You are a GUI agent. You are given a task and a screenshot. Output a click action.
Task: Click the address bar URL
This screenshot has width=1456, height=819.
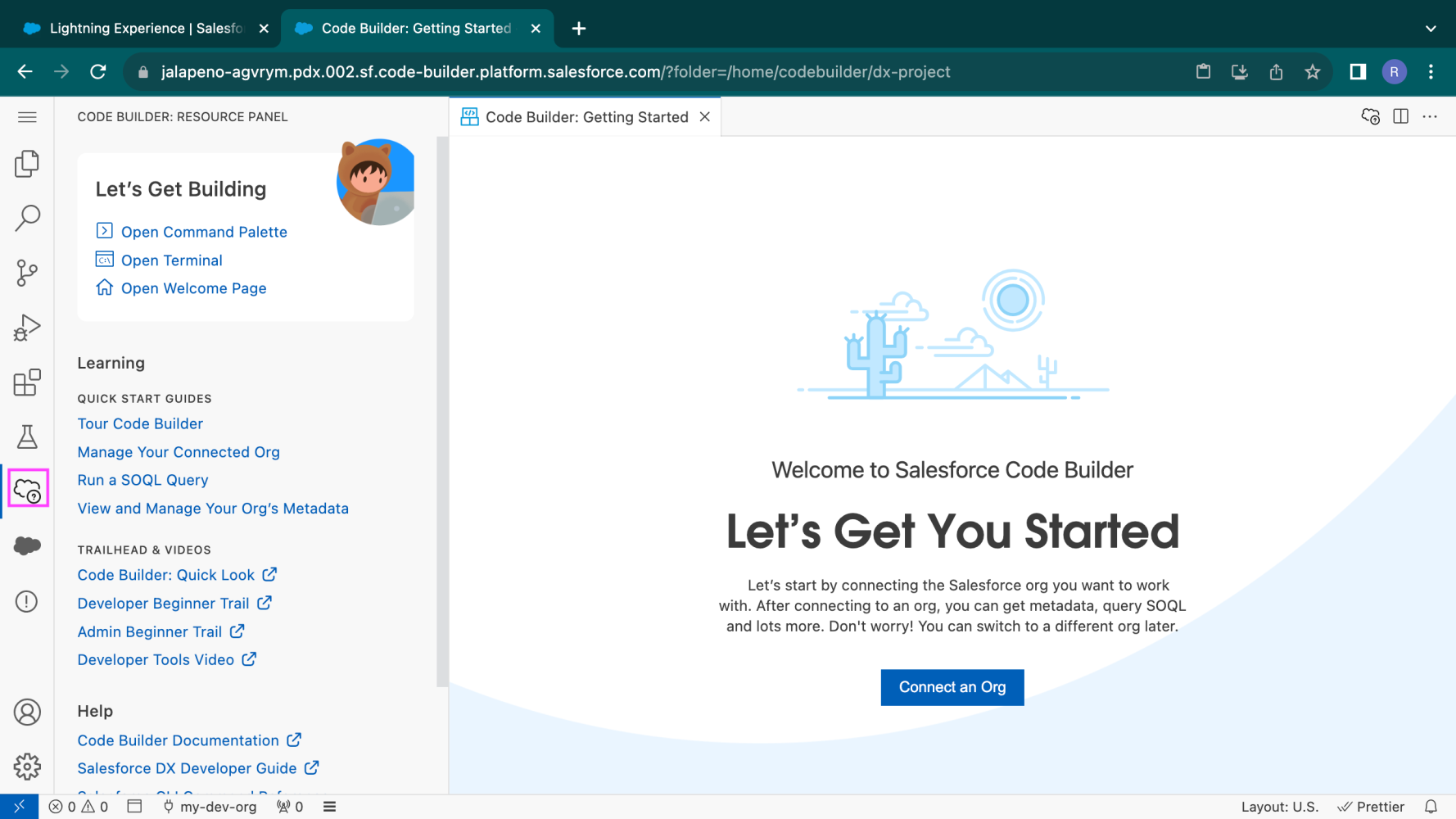(x=555, y=72)
